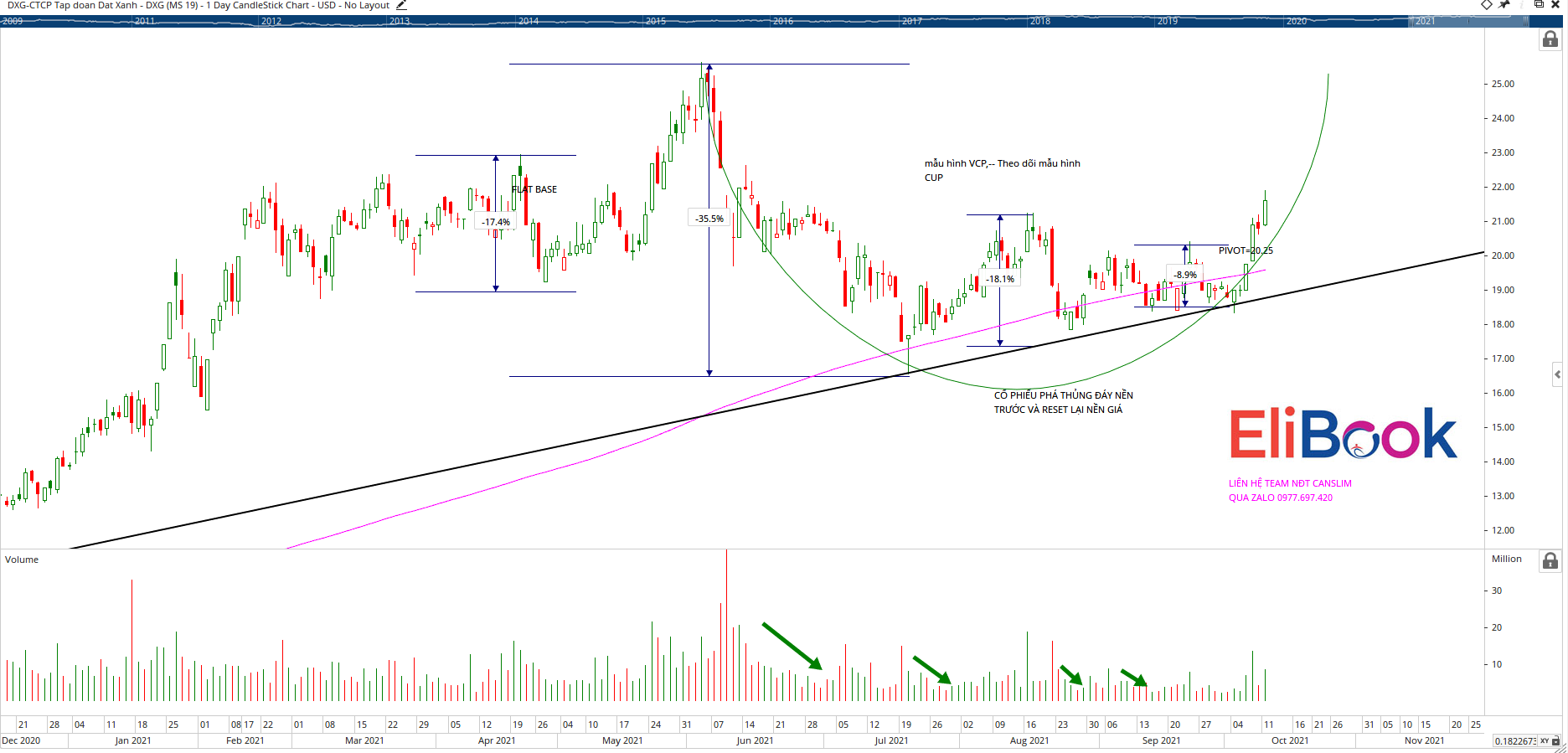Toggle the Volume pane lock icon

click(1550, 560)
